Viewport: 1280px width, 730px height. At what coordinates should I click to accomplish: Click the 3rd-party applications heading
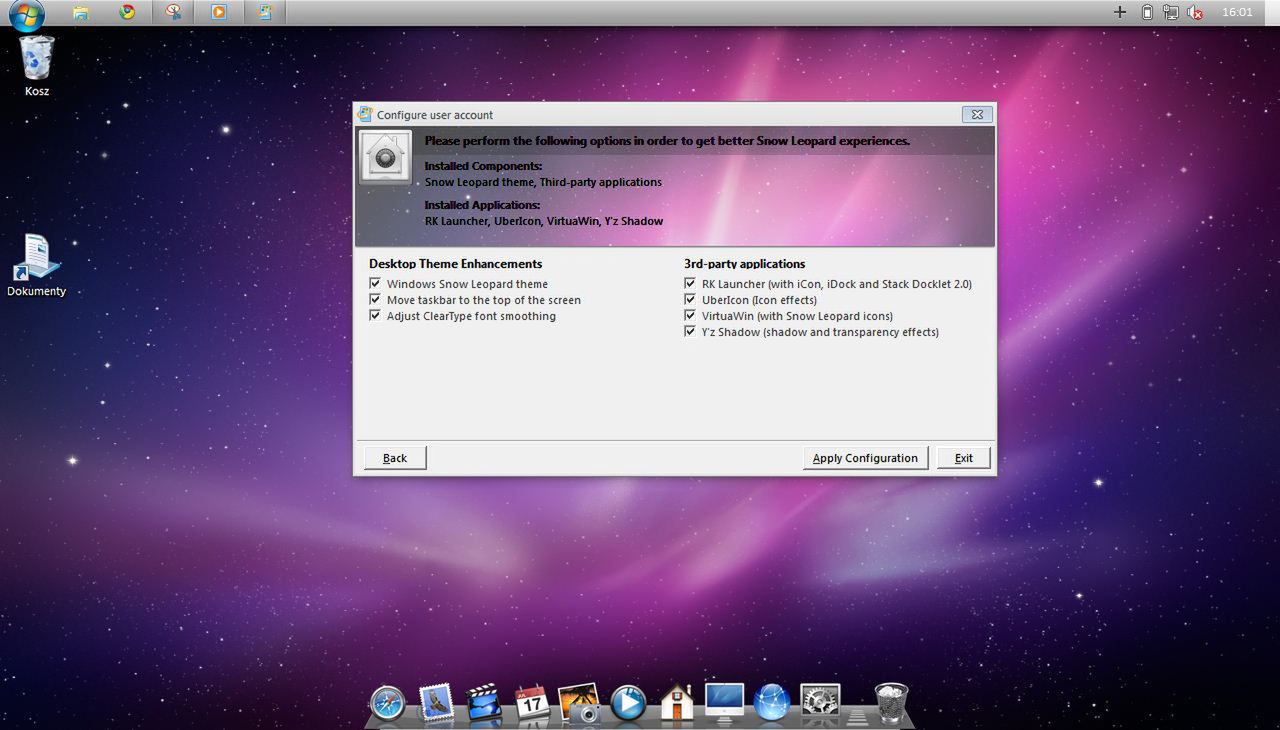pos(744,264)
